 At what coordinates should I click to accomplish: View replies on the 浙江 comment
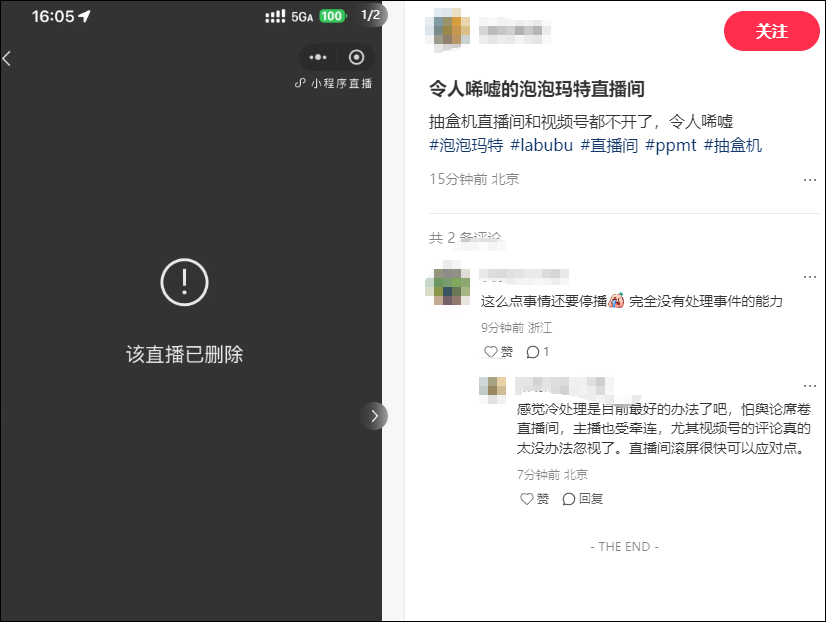click(x=538, y=352)
